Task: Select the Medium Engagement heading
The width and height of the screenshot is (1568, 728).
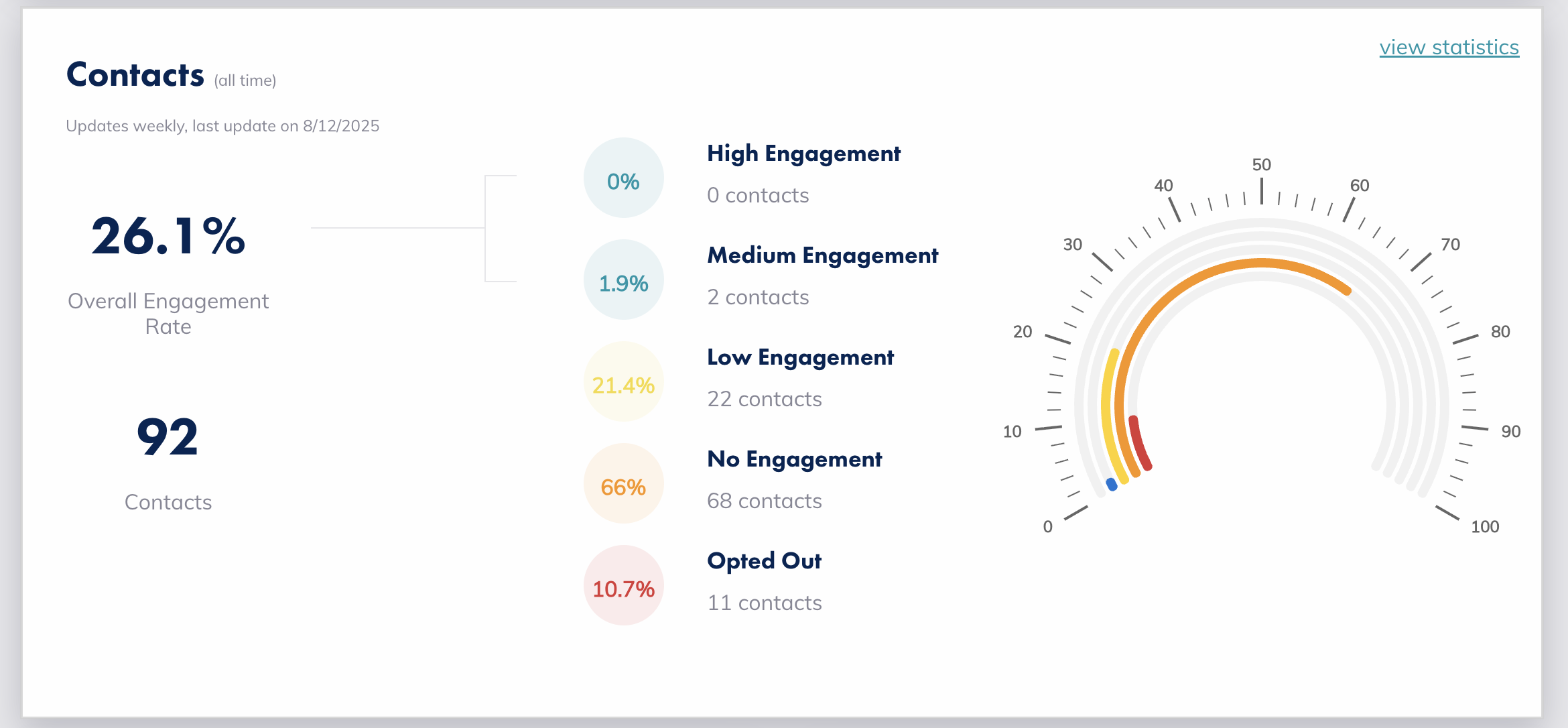Action: tap(822, 255)
